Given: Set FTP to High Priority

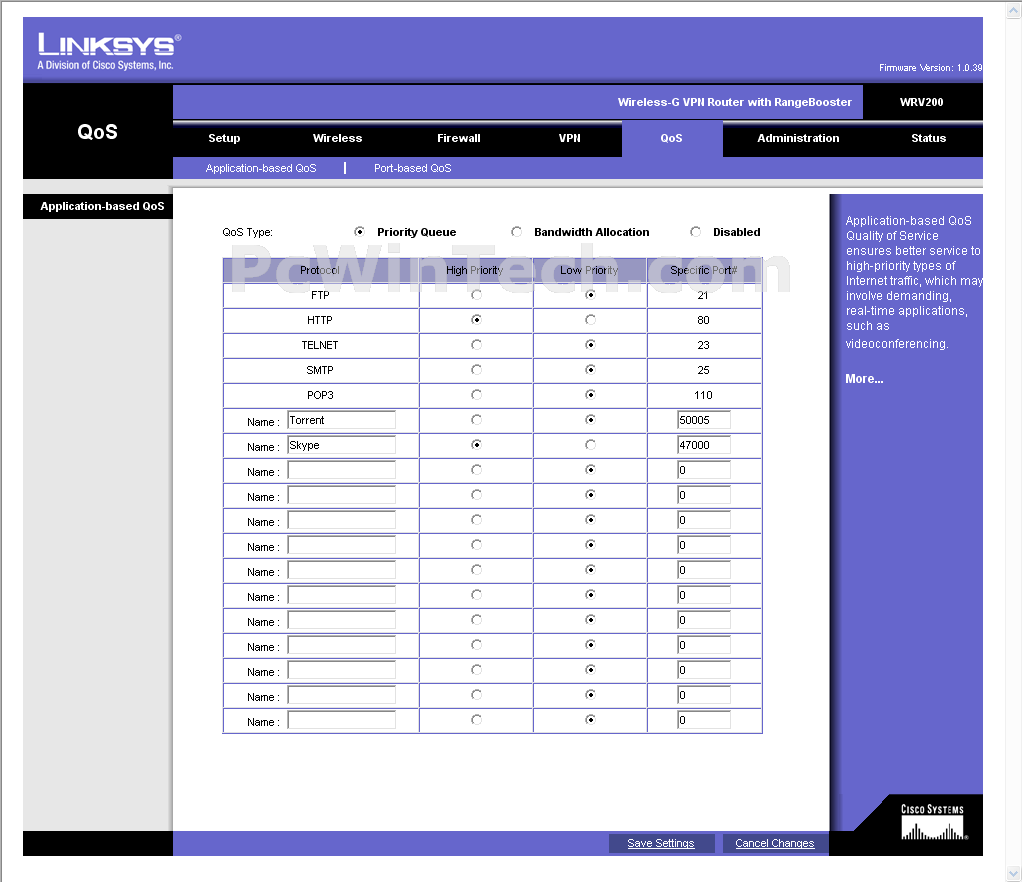Looking at the screenshot, I should click(x=476, y=295).
